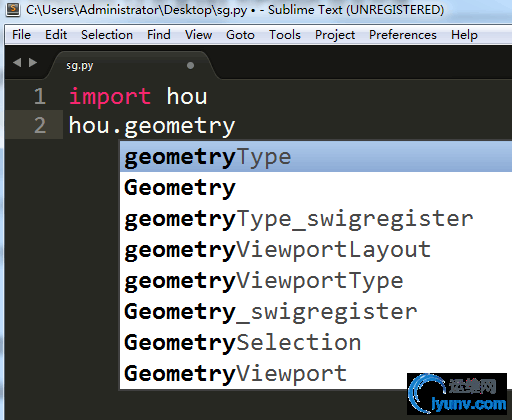Open the Edit menu

point(56,35)
